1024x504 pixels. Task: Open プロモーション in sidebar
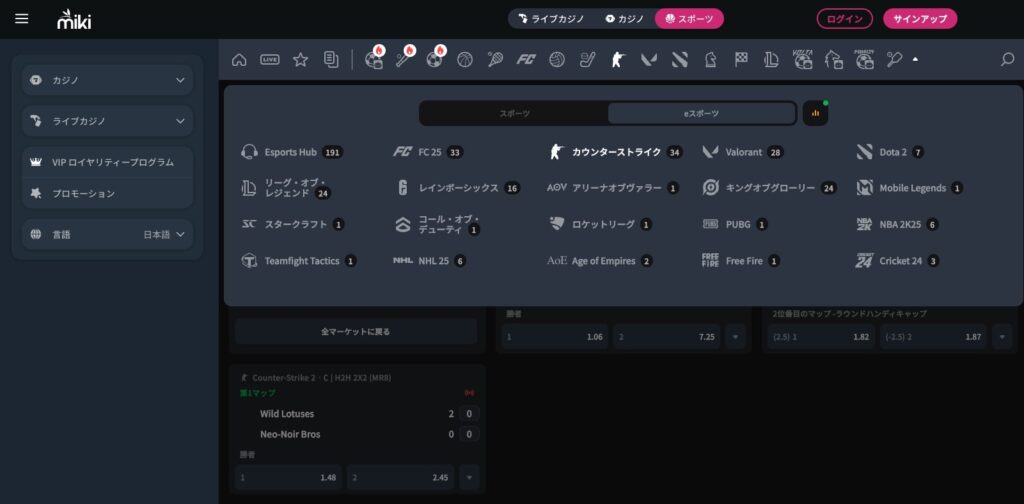108,193
